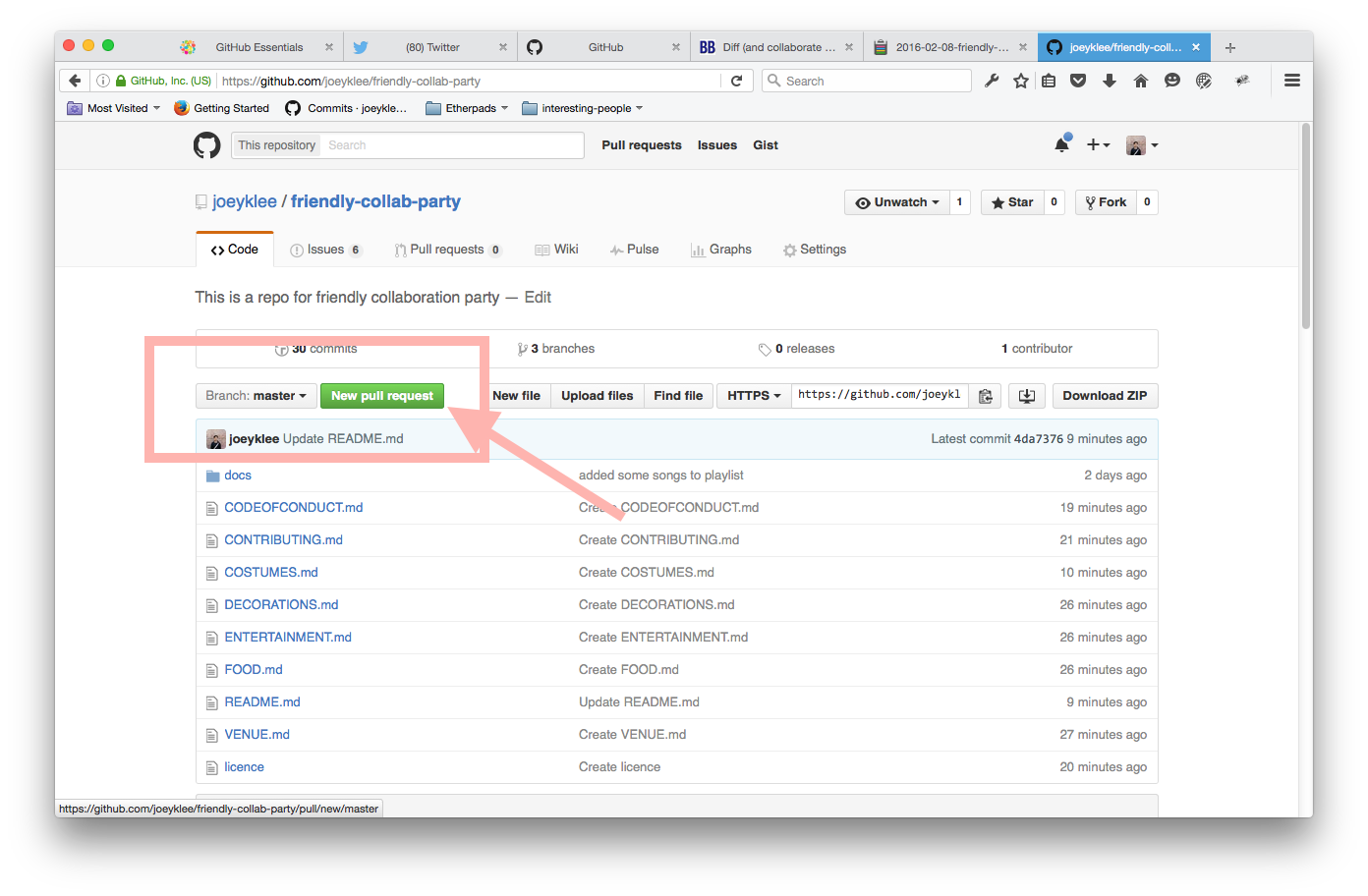Open the notifications bell
The width and height of the screenshot is (1368, 896).
pyautogui.click(x=1061, y=145)
